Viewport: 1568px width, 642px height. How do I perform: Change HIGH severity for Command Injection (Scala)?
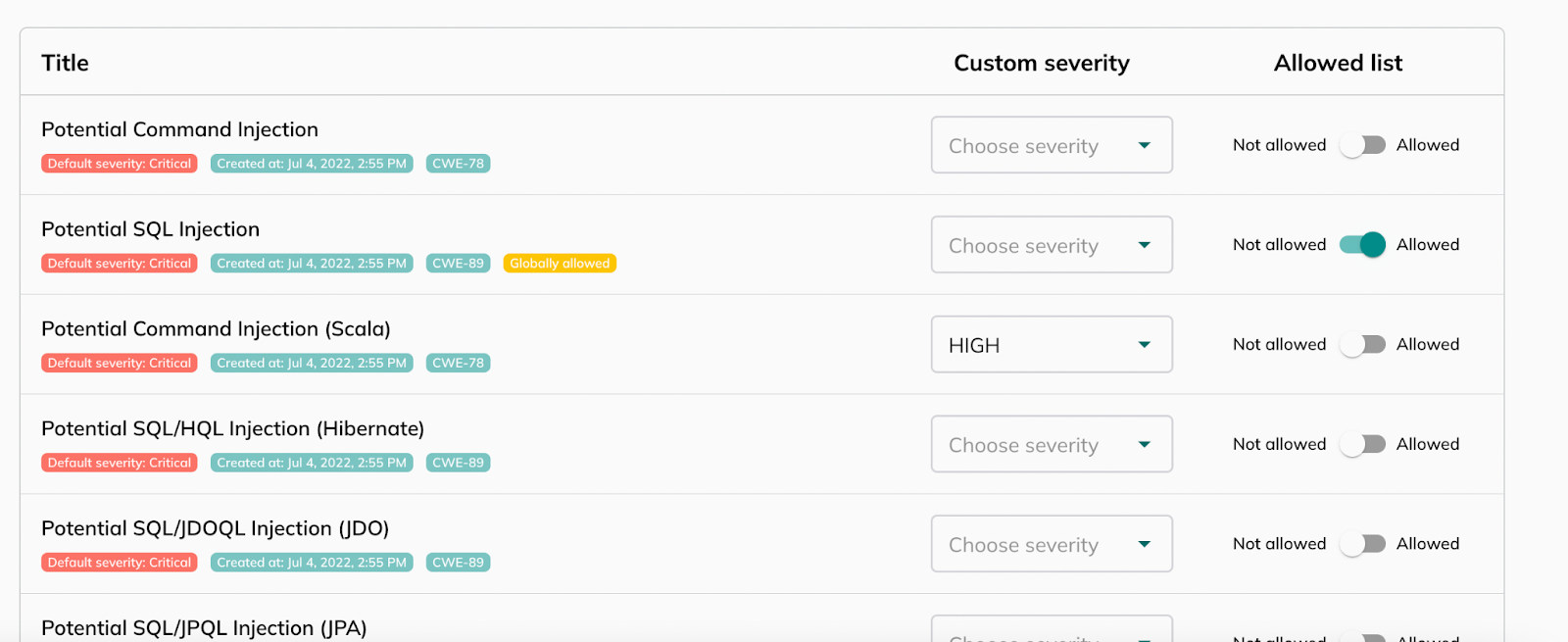tap(1051, 345)
